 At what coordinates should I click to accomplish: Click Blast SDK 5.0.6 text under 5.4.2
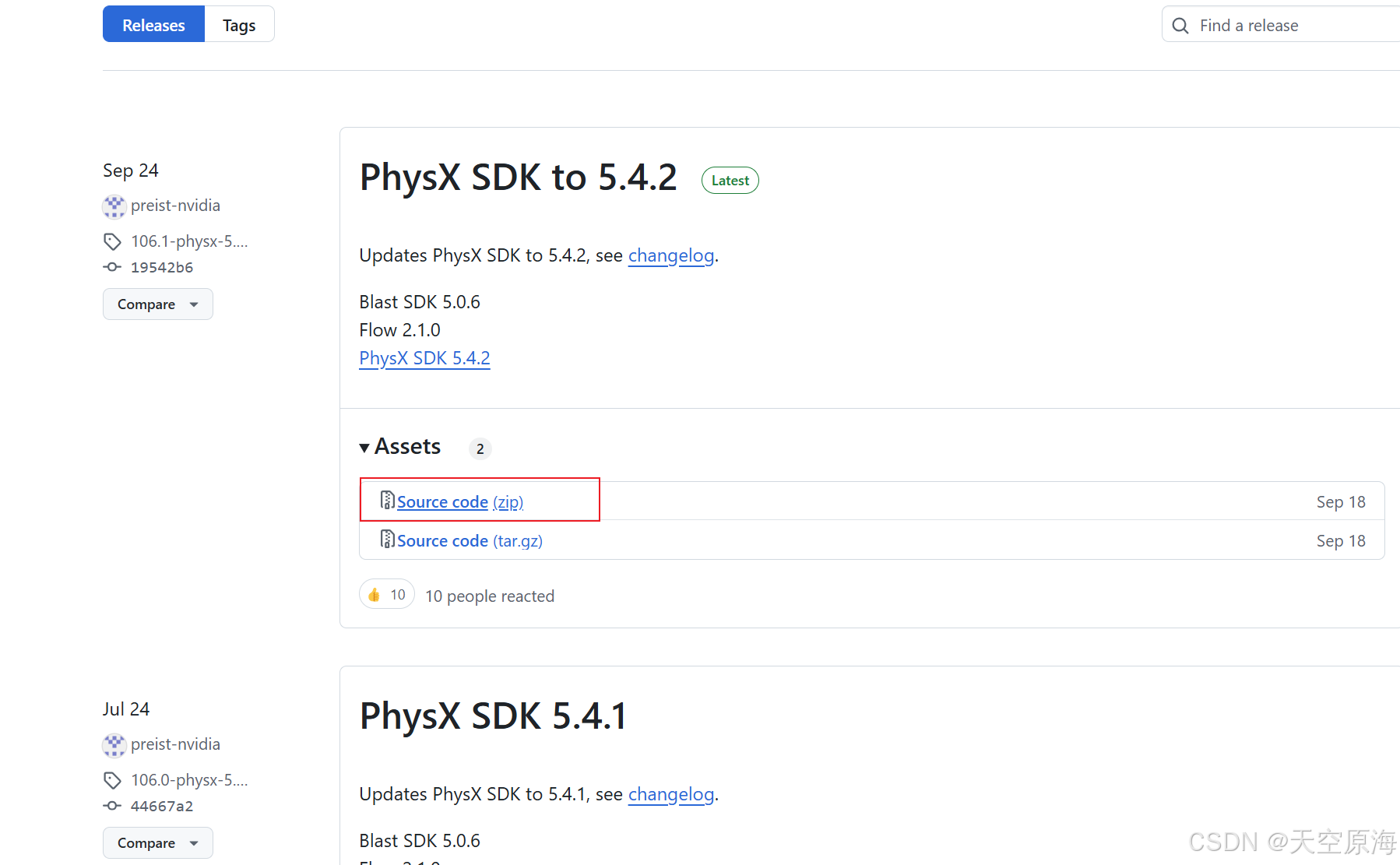[420, 302]
